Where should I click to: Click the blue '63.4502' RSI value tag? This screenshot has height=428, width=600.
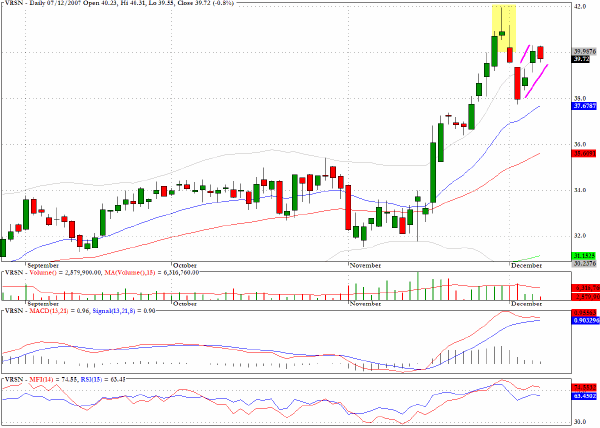coord(584,396)
